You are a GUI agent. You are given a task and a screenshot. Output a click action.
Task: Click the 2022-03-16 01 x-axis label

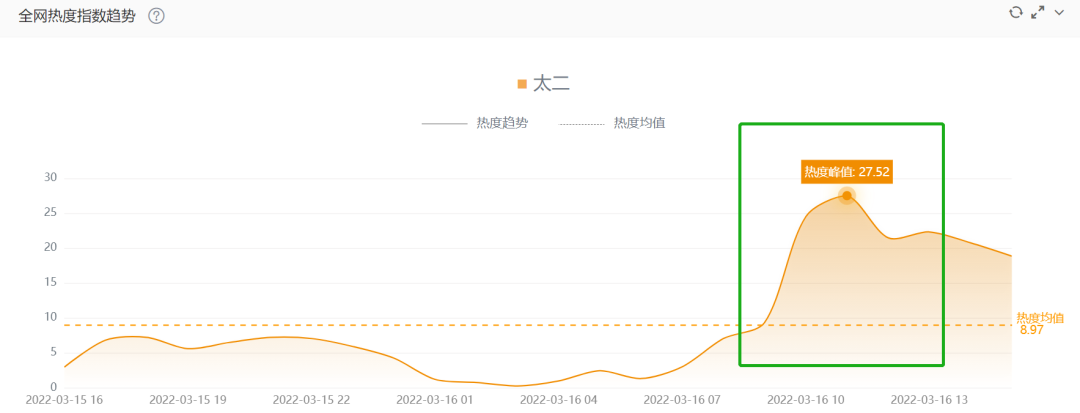click(435, 399)
